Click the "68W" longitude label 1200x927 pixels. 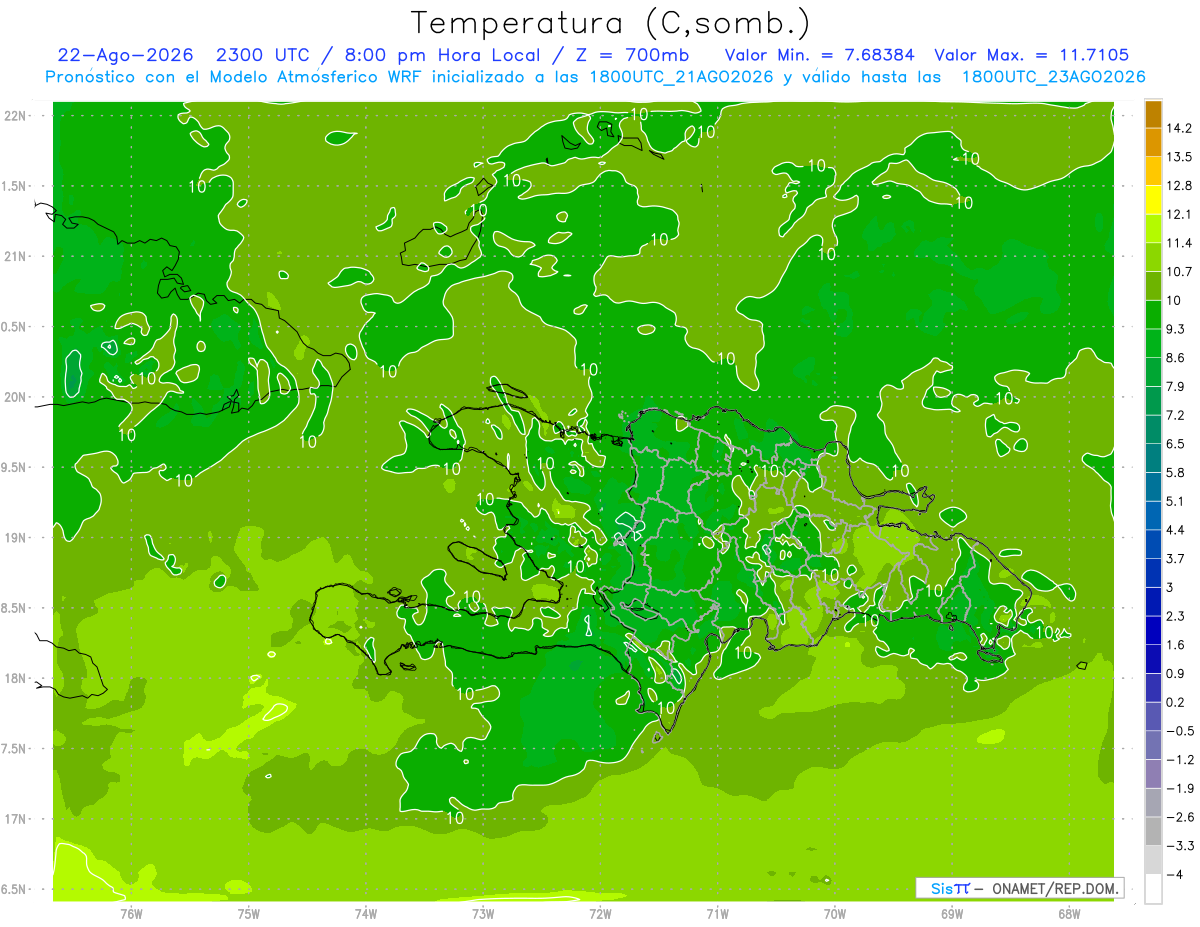point(1069,913)
